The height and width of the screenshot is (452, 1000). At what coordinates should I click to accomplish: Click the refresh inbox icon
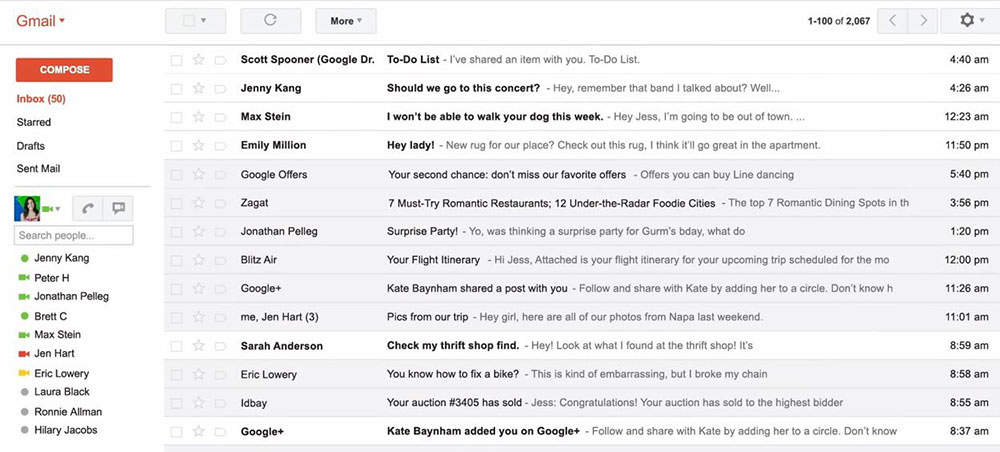pyautogui.click(x=270, y=20)
